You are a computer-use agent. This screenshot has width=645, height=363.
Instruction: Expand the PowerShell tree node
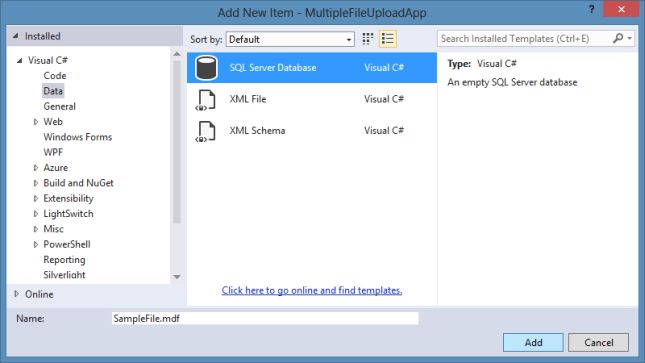click(x=36, y=244)
